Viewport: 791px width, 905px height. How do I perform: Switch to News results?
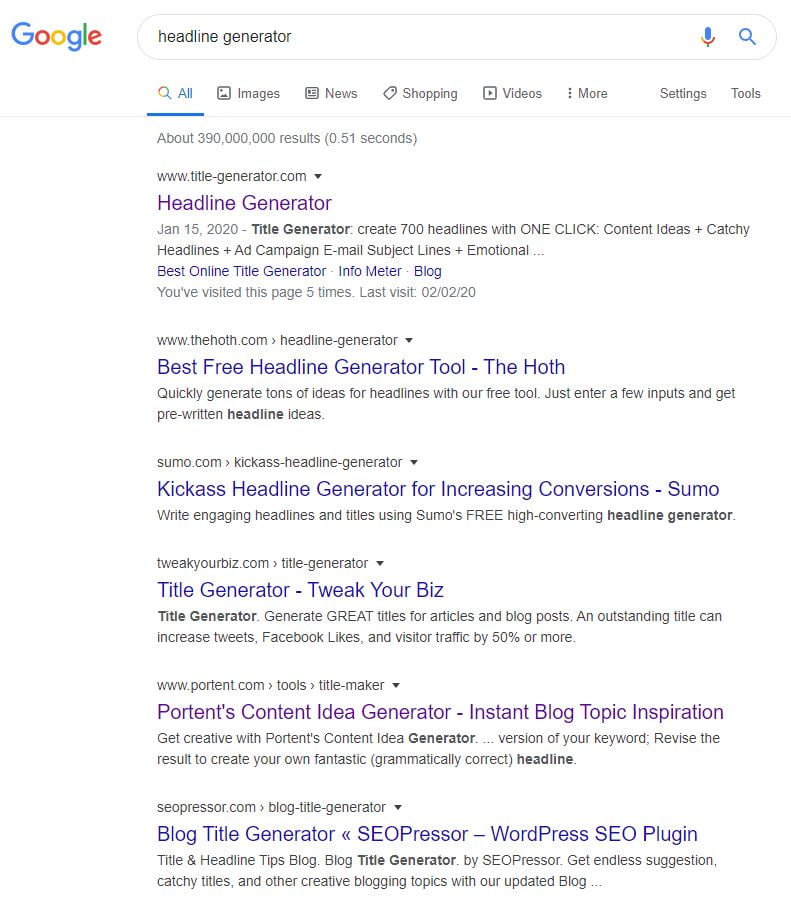[331, 94]
